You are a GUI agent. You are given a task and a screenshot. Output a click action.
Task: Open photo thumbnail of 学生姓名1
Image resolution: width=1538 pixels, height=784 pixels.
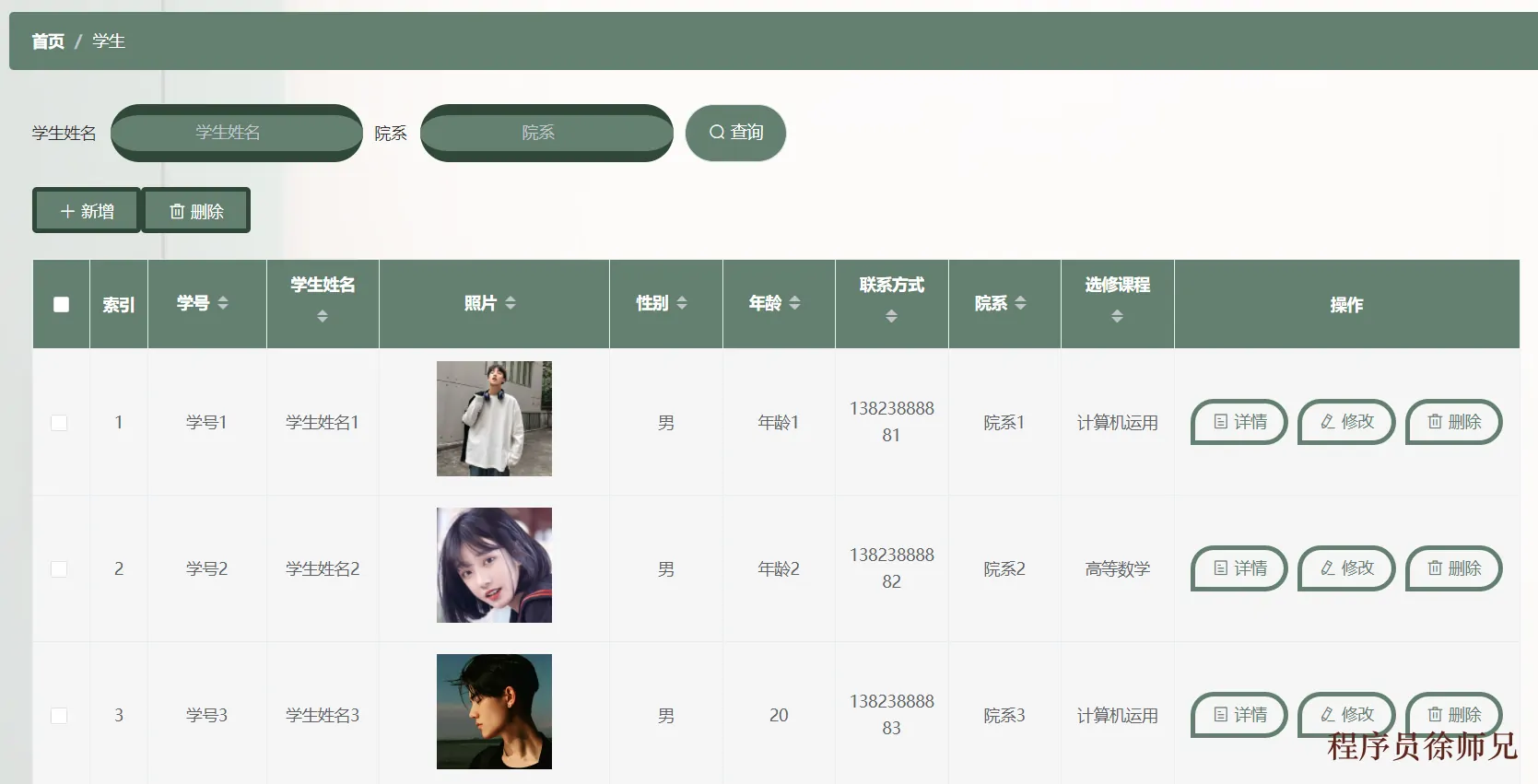[x=494, y=418]
